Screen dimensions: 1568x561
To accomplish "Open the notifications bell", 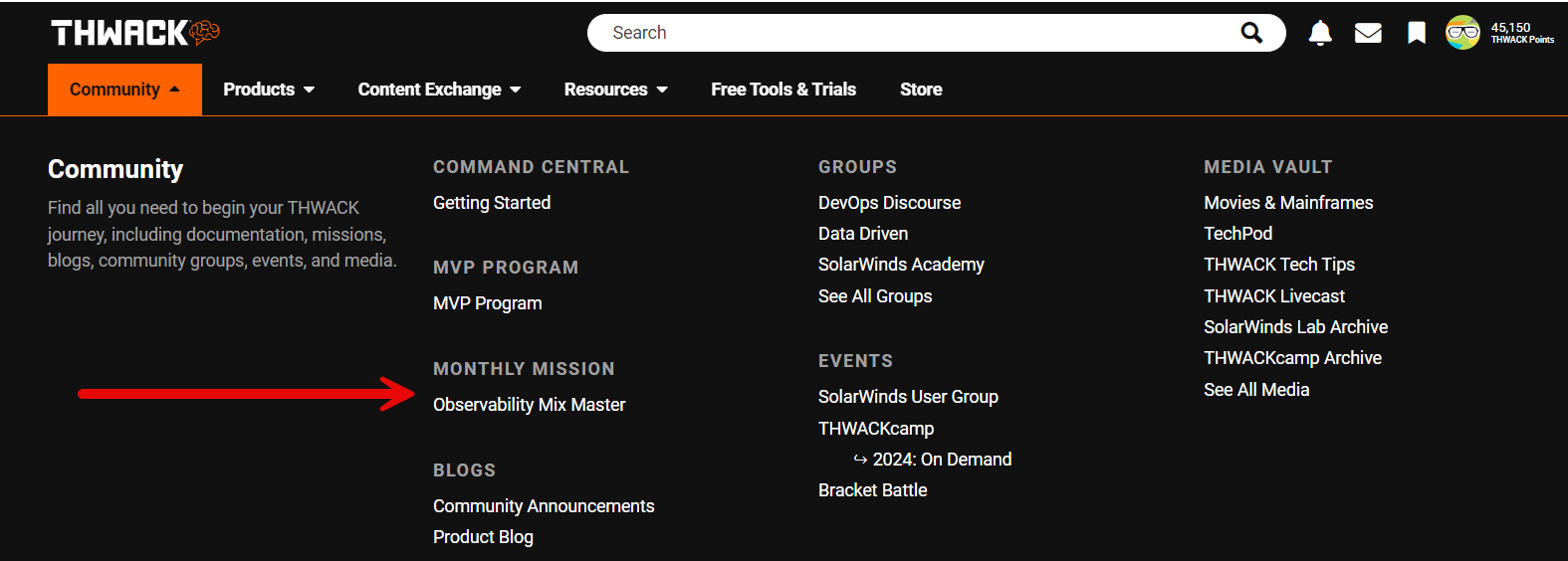I will pyautogui.click(x=1320, y=33).
